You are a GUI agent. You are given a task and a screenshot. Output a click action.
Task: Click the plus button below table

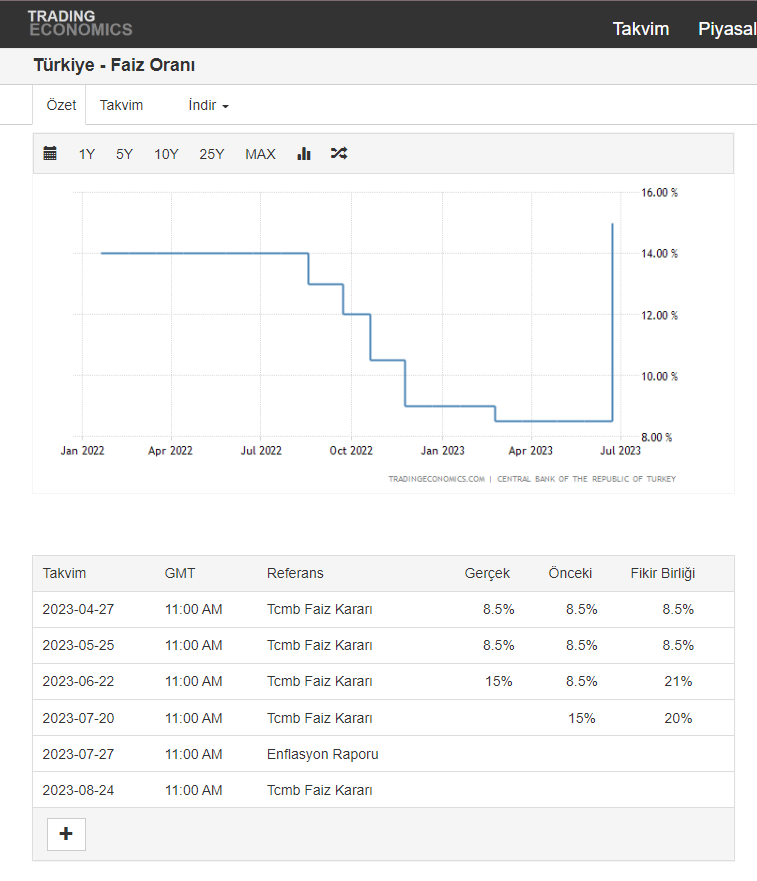click(66, 834)
